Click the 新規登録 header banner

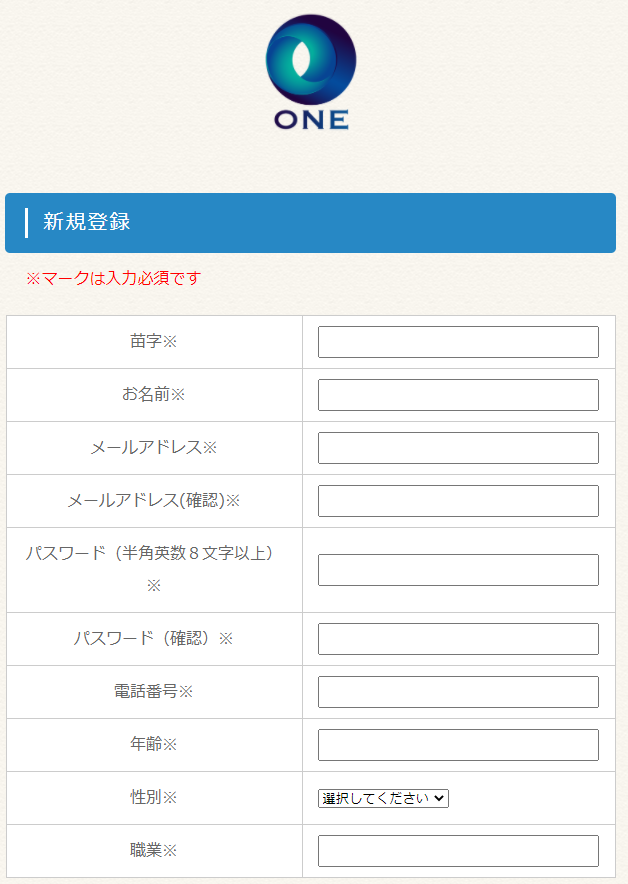coord(310,223)
